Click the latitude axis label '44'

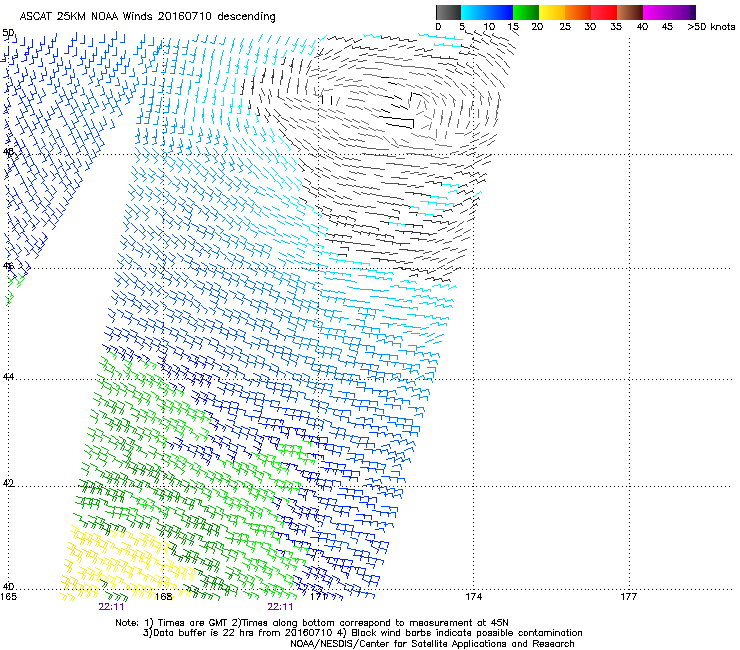coord(8,377)
